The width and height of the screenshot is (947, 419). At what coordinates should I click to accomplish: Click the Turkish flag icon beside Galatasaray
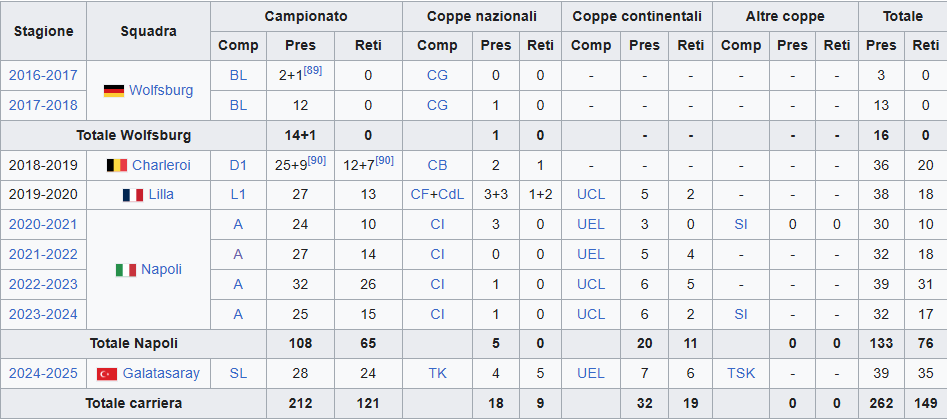point(107,374)
